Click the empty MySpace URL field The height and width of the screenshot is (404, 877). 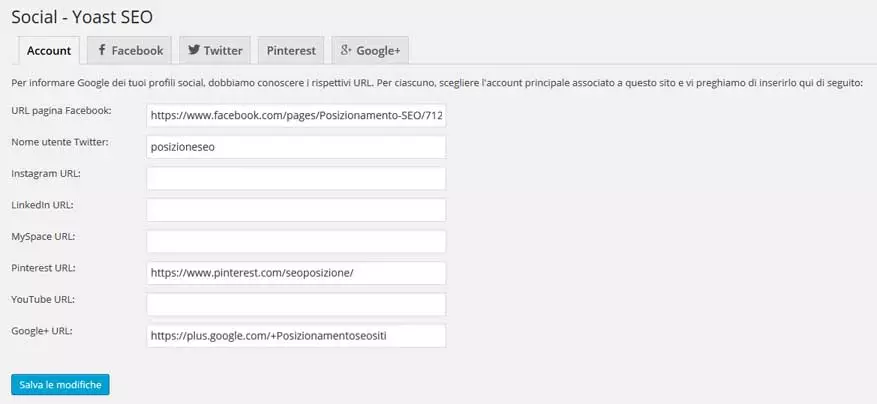click(x=296, y=241)
